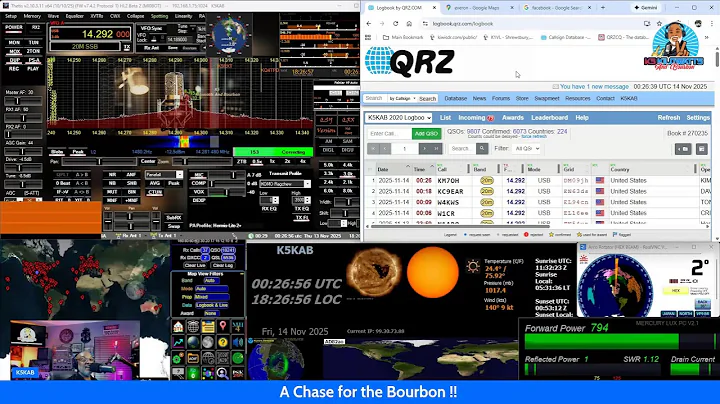720x404 pixels.
Task: Reload the QRZ logbook page in browser
Action: pos(395,23)
